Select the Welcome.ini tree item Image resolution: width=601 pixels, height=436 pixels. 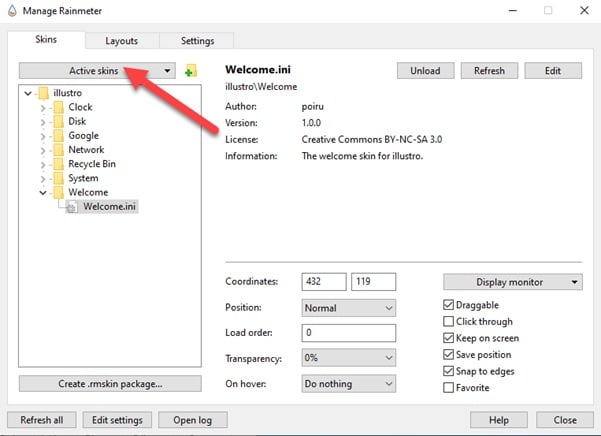pos(109,207)
